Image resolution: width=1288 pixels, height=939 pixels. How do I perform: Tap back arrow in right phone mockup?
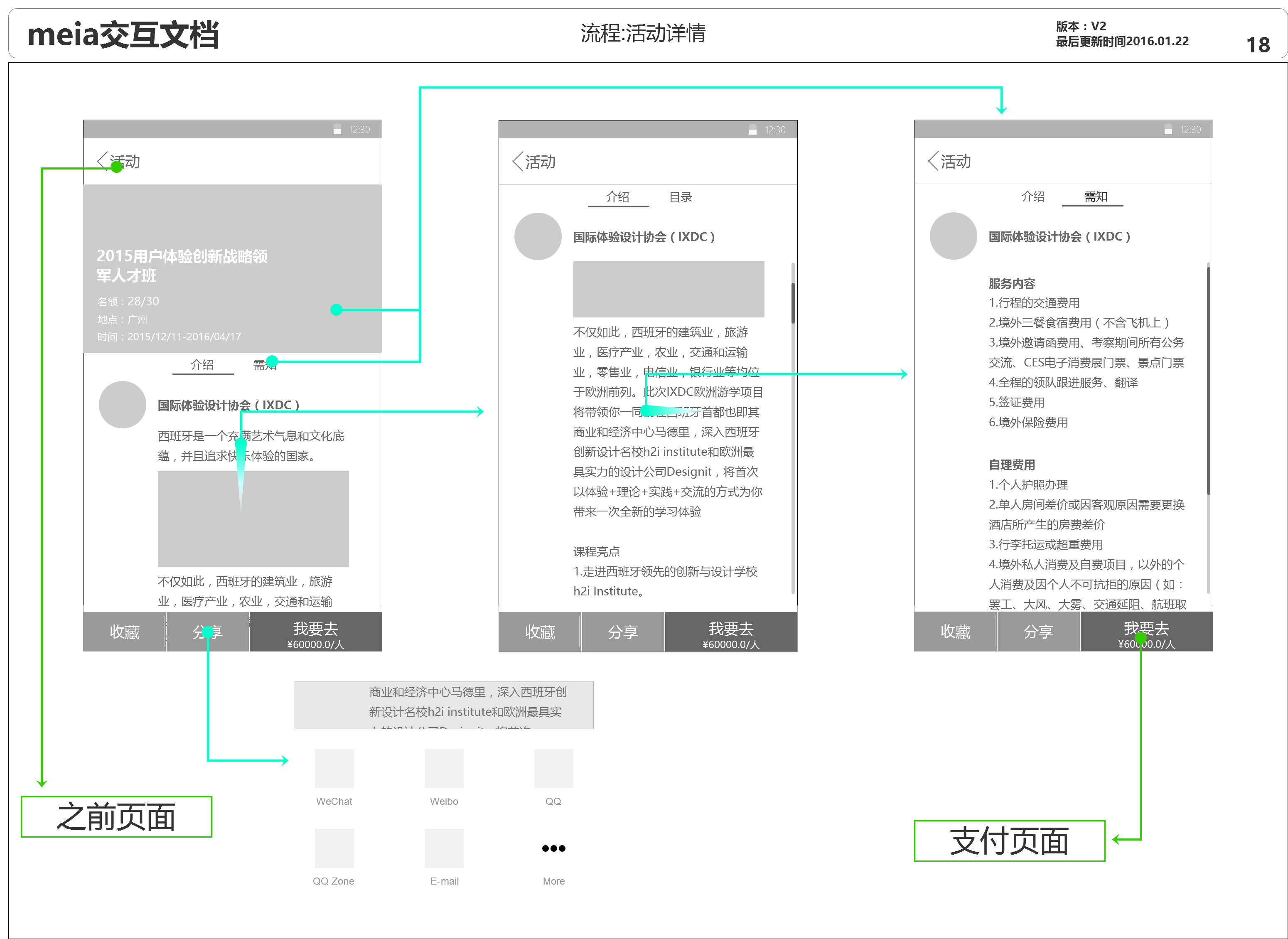[933, 161]
